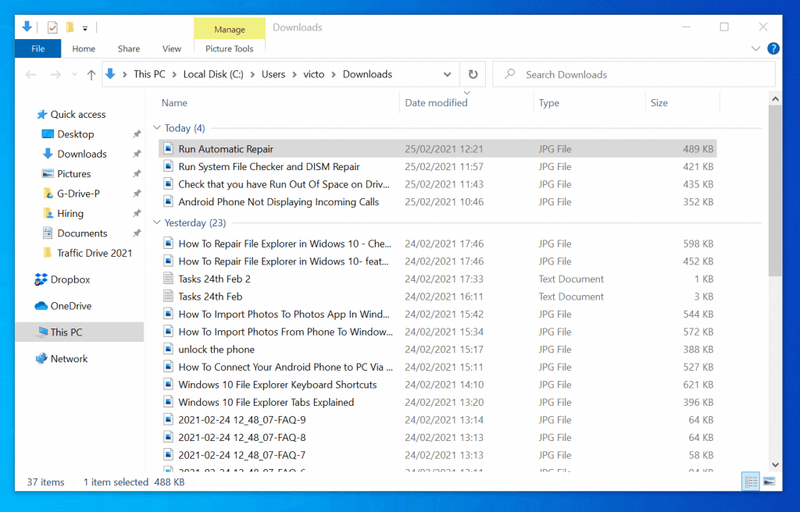
Task: Click the Search Downloads box
Action: click(634, 74)
